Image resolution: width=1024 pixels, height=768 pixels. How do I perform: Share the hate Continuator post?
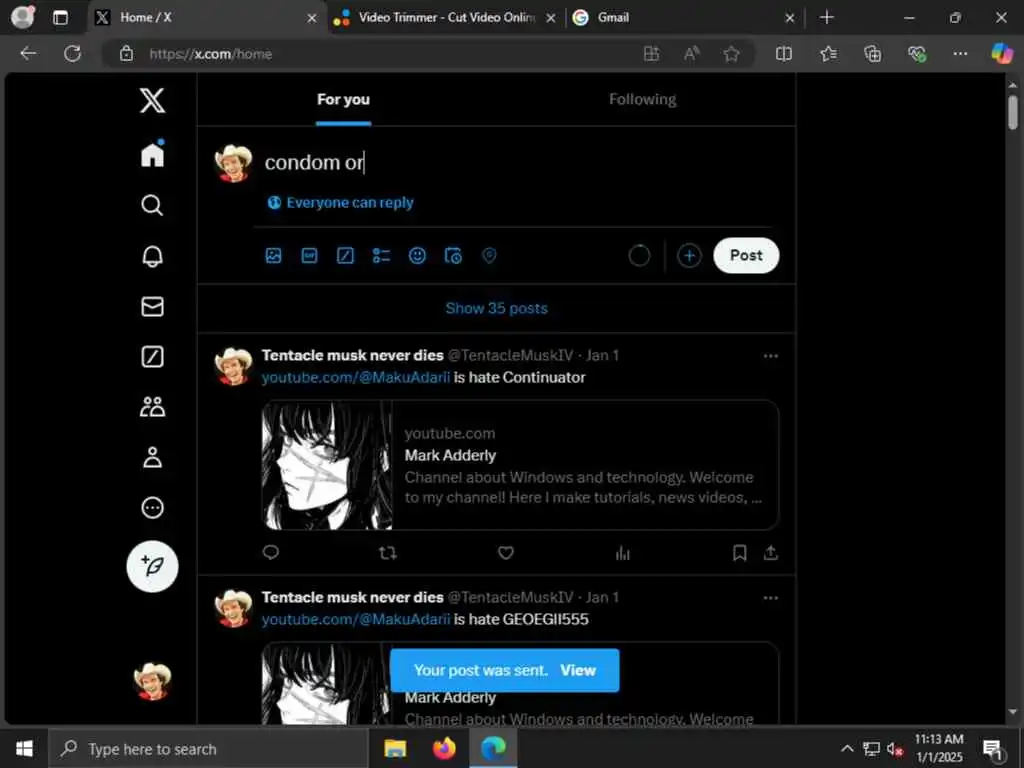click(771, 553)
